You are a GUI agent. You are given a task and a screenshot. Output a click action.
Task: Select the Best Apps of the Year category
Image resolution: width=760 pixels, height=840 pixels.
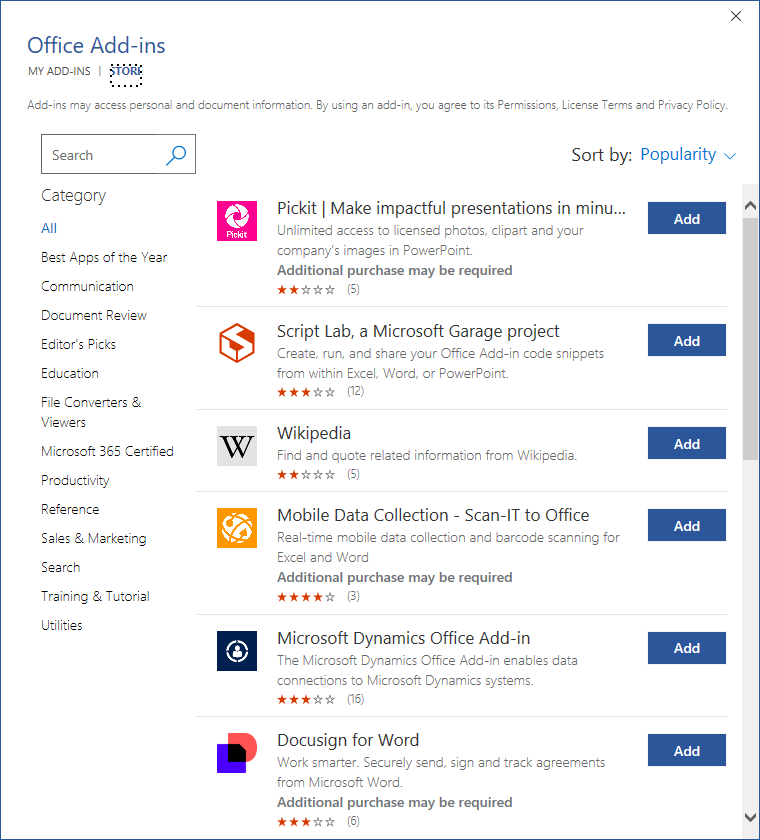[x=104, y=258]
